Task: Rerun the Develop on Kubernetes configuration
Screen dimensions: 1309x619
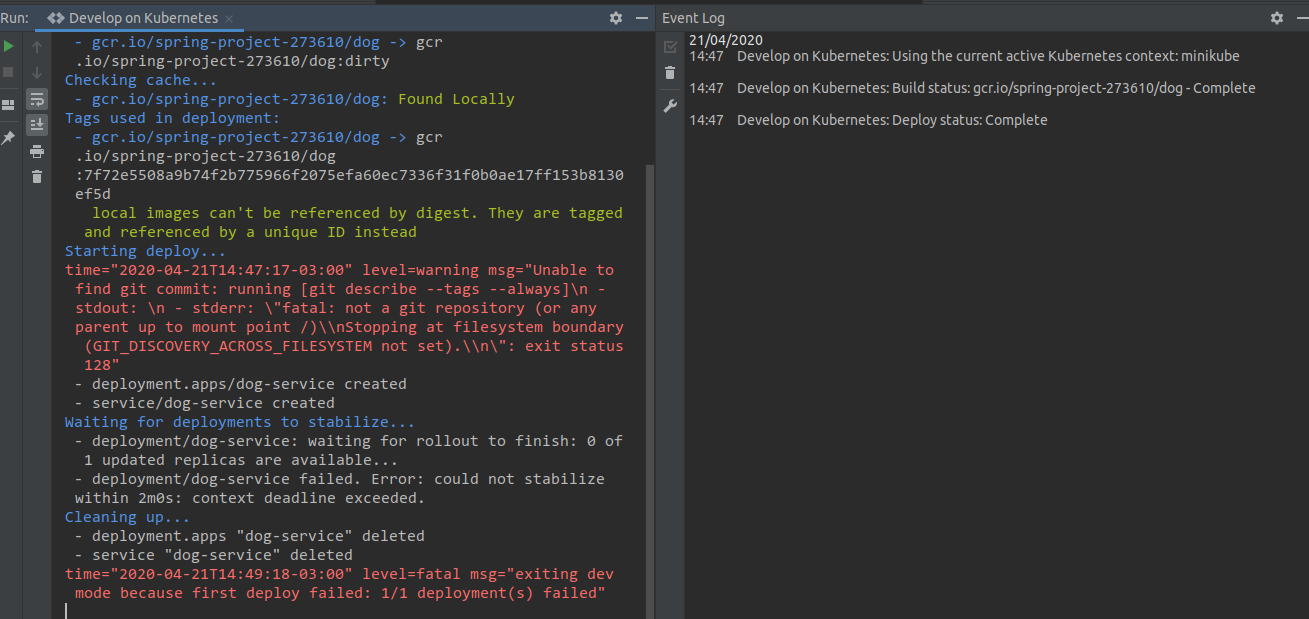Action: (x=8, y=46)
